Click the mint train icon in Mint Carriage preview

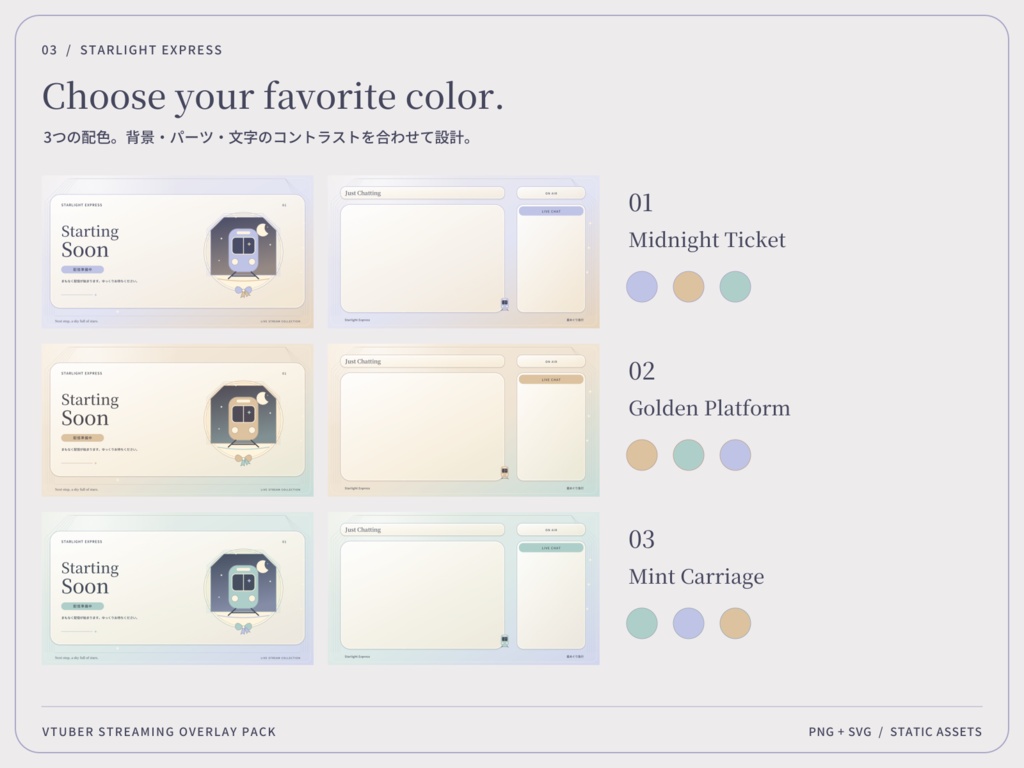point(243,586)
